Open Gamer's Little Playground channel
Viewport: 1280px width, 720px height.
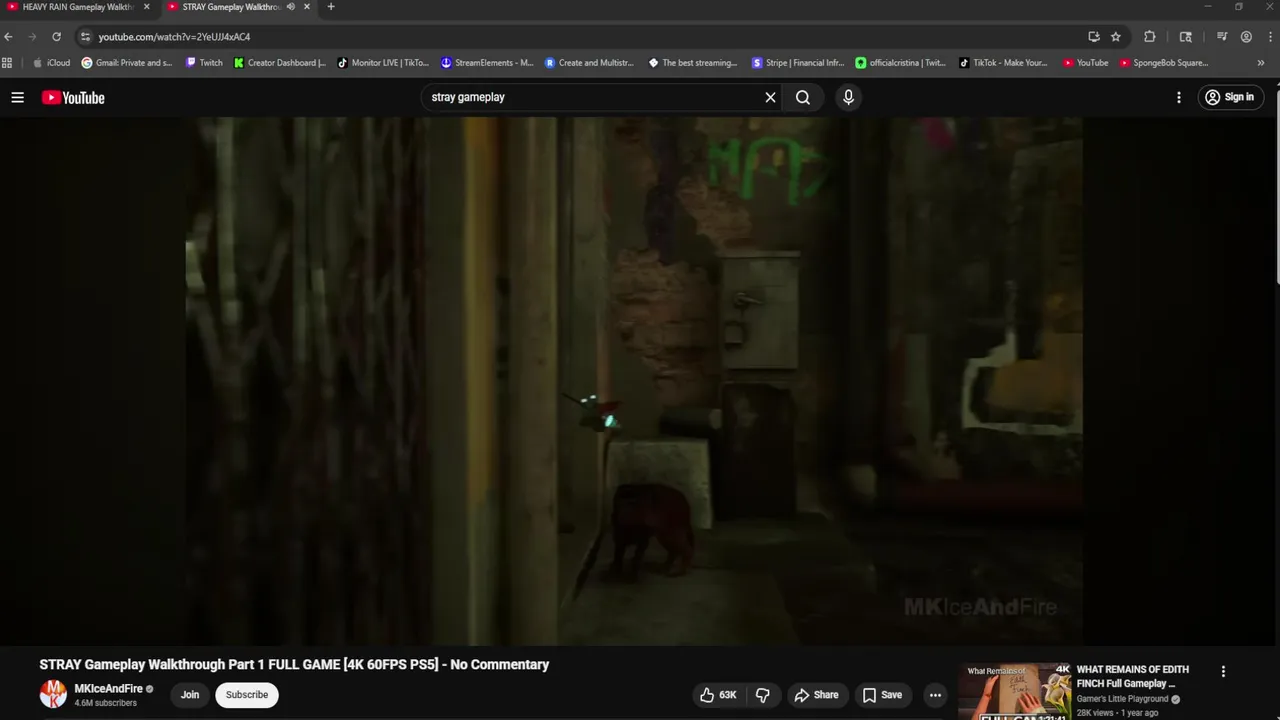click(1123, 699)
